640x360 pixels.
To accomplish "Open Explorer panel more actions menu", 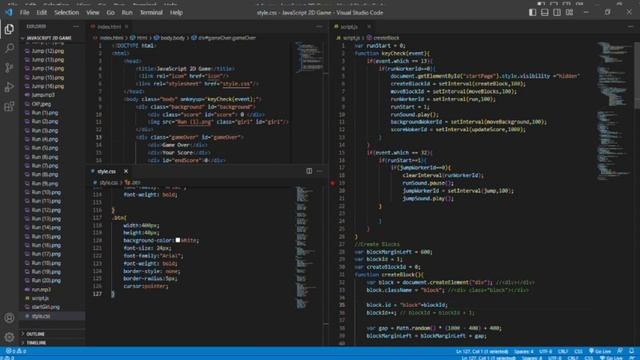I will (76, 27).
